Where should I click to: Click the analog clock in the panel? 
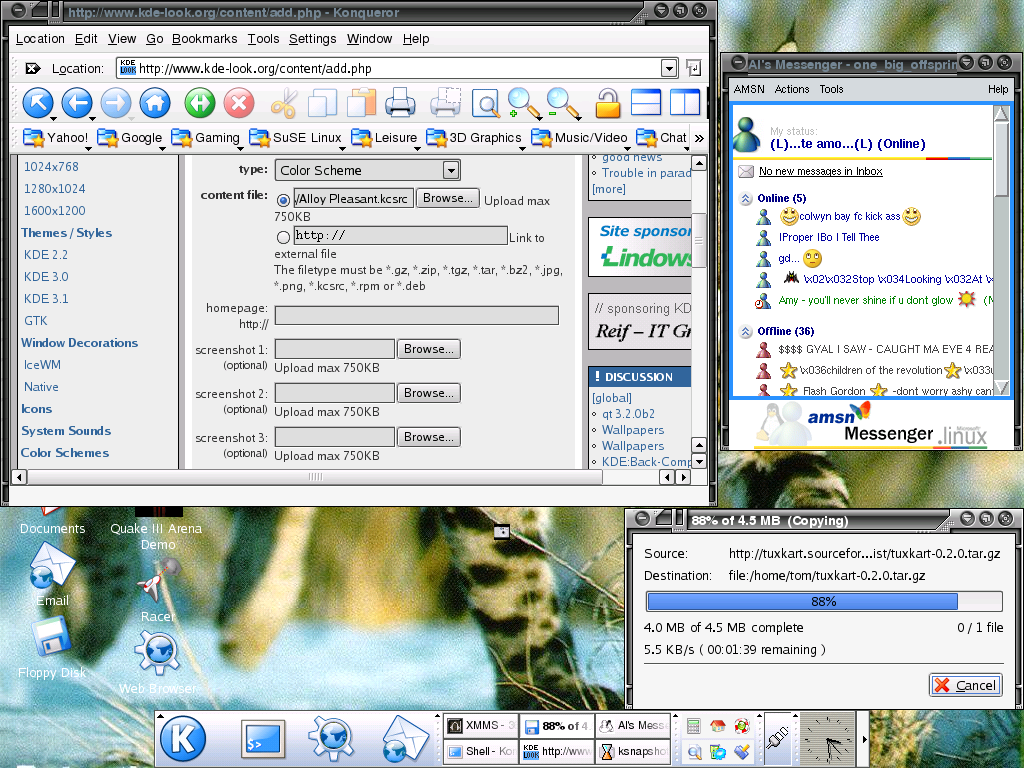tap(827, 739)
